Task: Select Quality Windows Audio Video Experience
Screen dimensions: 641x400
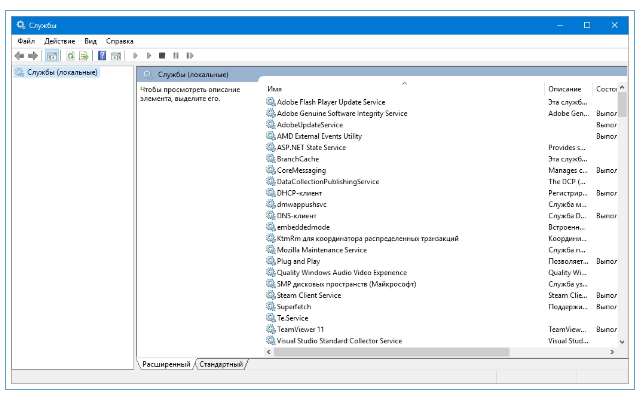Action: click(x=342, y=272)
